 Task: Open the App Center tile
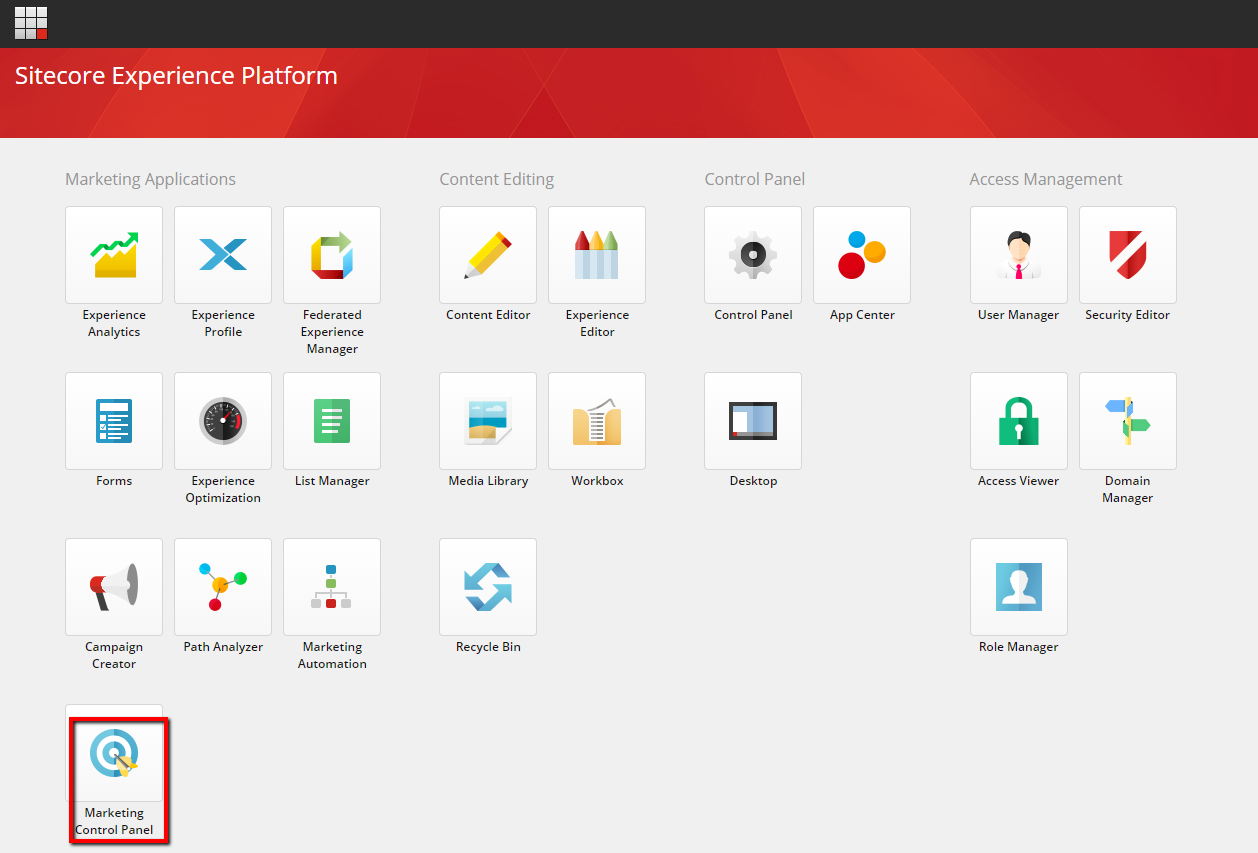[862, 255]
